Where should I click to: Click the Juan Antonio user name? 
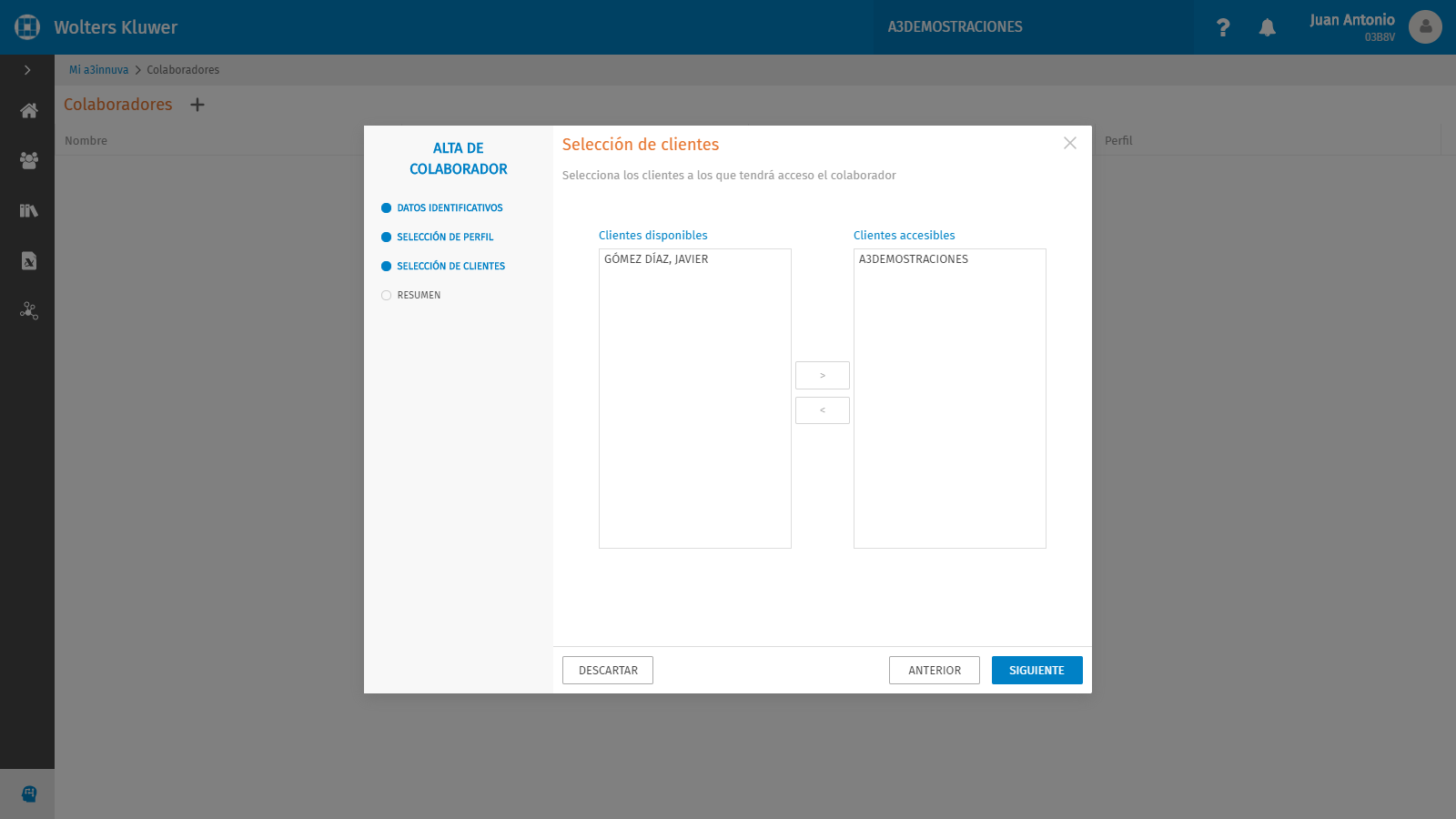(x=1352, y=20)
